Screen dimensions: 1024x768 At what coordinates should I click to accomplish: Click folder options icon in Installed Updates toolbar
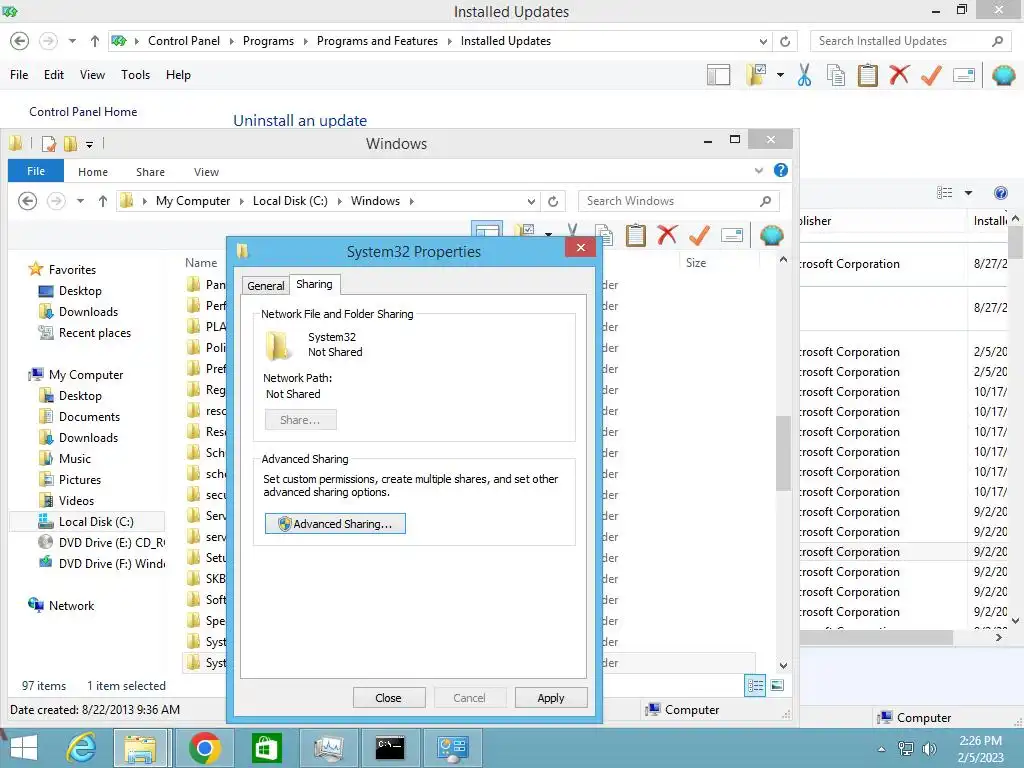click(x=756, y=75)
